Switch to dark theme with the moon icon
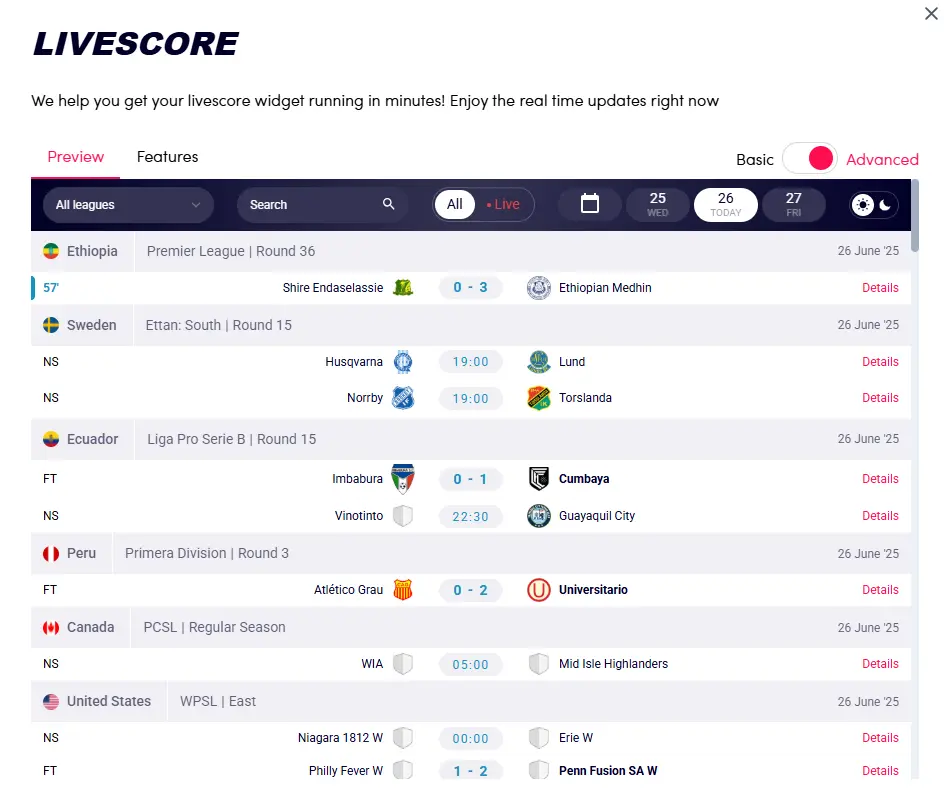The image size is (944, 800). [x=885, y=205]
